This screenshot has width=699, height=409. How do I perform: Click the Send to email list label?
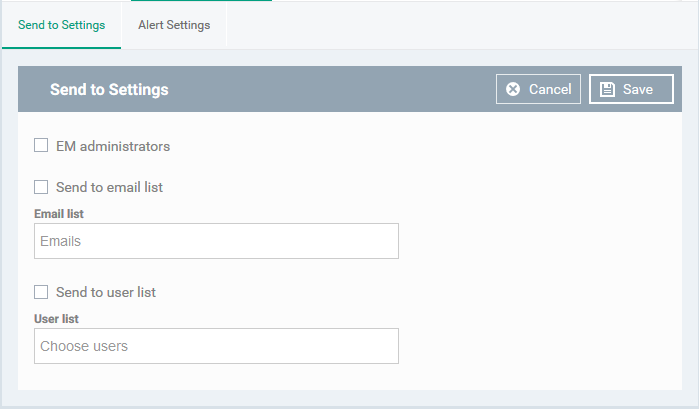(x=109, y=187)
